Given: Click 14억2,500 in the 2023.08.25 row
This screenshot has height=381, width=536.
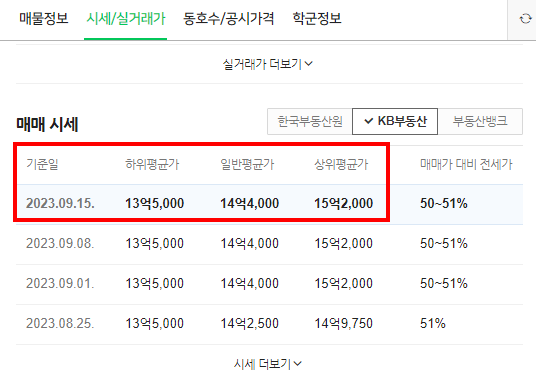Looking at the screenshot, I should coord(250,323).
